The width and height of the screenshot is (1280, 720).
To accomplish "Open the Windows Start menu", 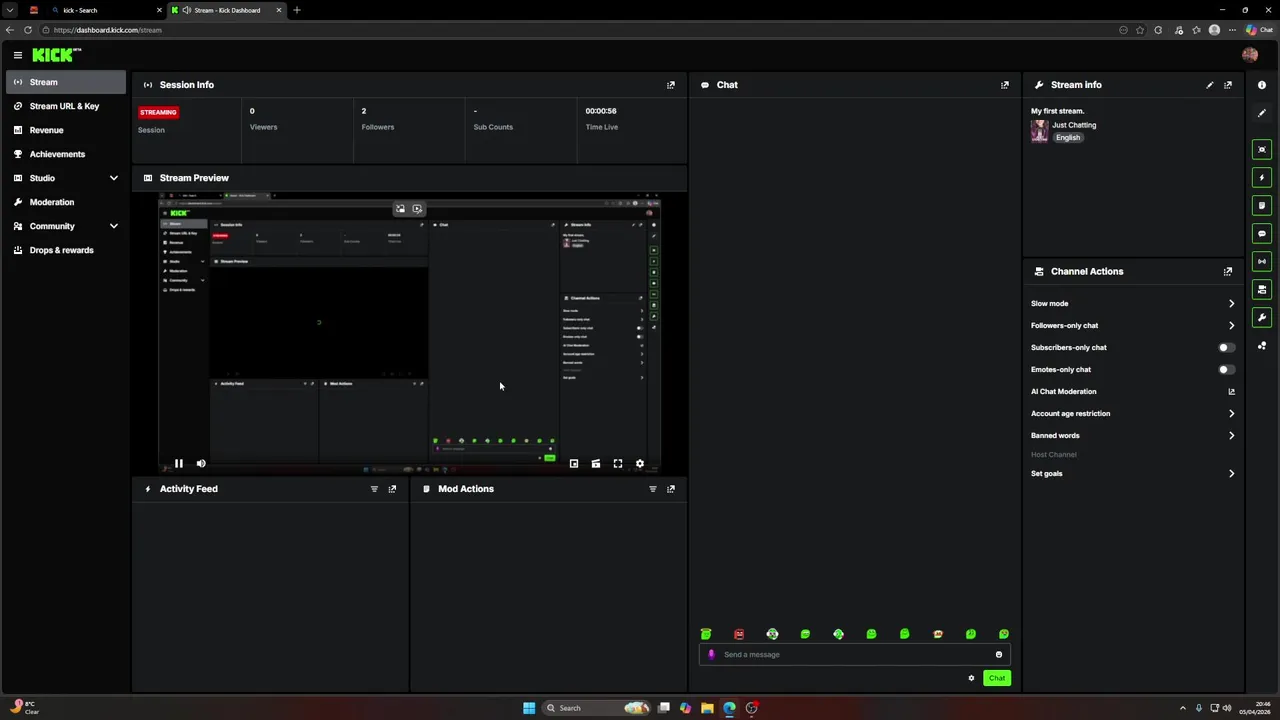I will [529, 708].
